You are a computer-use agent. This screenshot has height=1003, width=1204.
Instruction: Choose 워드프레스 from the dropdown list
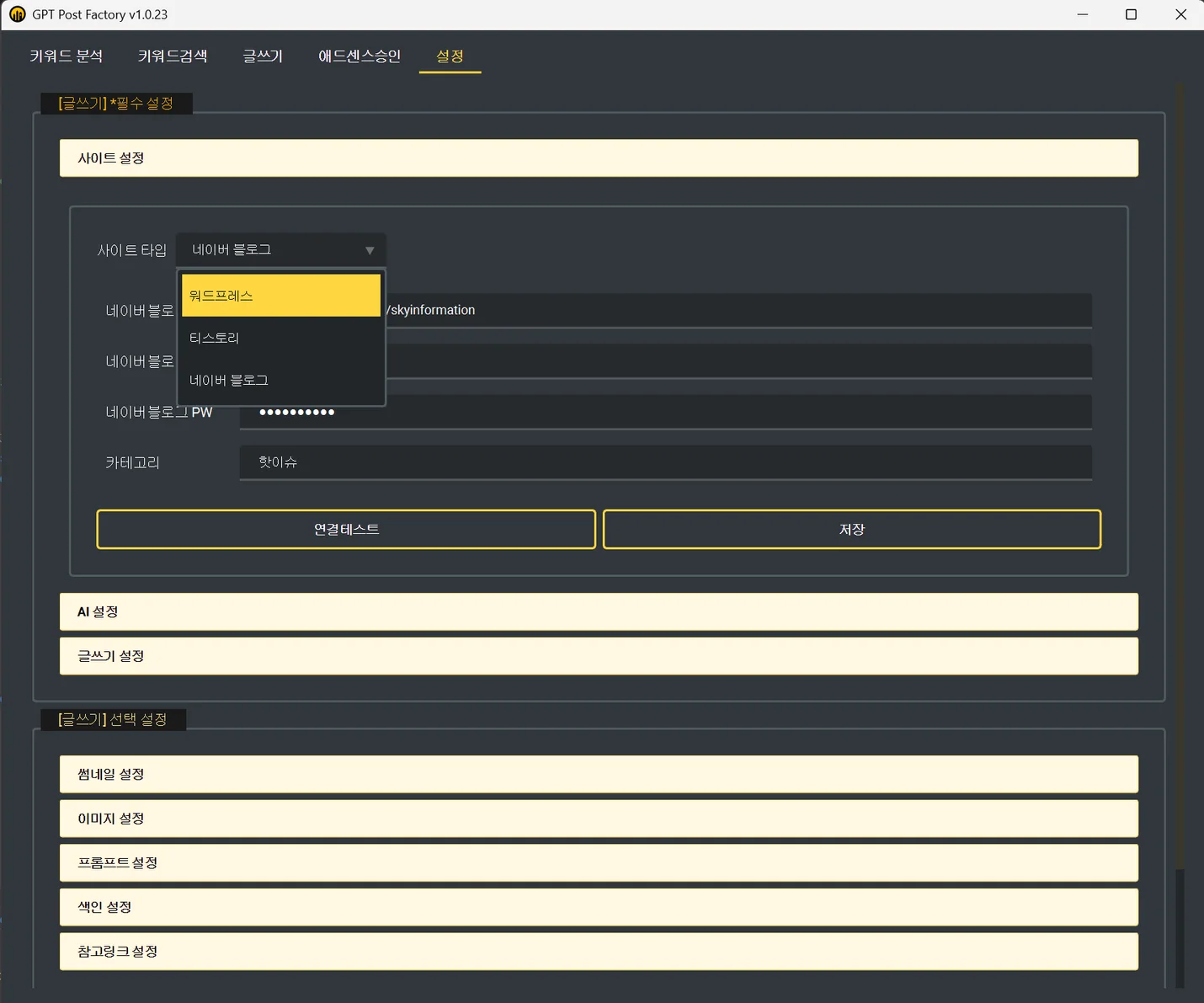click(x=281, y=296)
